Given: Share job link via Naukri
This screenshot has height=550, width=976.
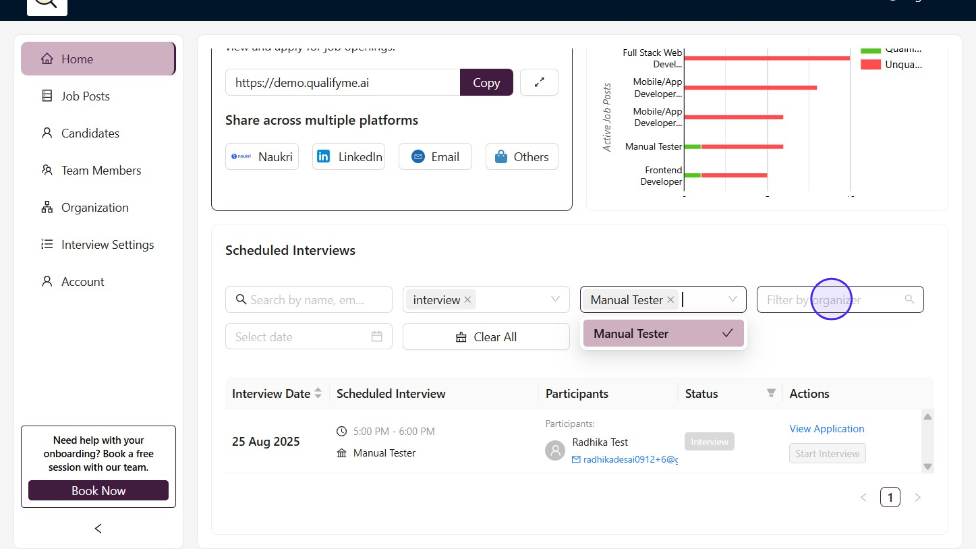Looking at the screenshot, I should [x=262, y=157].
